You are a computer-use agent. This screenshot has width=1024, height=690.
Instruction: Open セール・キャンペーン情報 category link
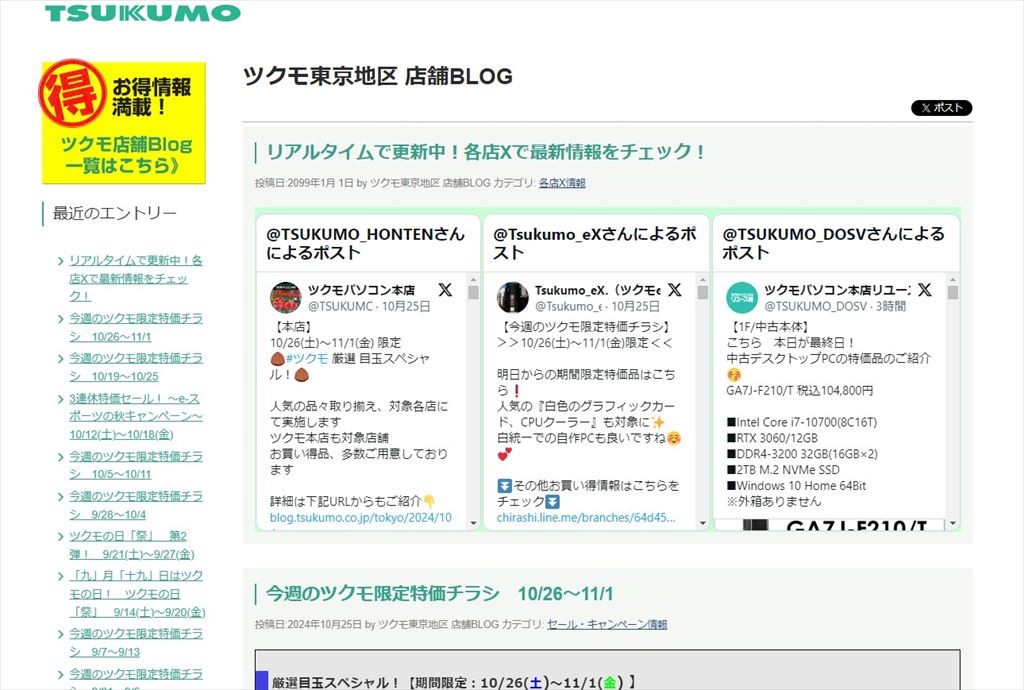click(607, 624)
